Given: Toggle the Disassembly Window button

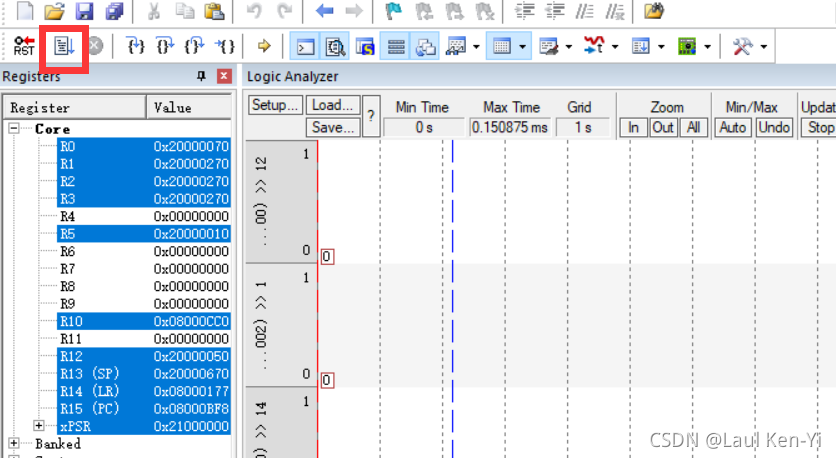Looking at the screenshot, I should pos(335,46).
